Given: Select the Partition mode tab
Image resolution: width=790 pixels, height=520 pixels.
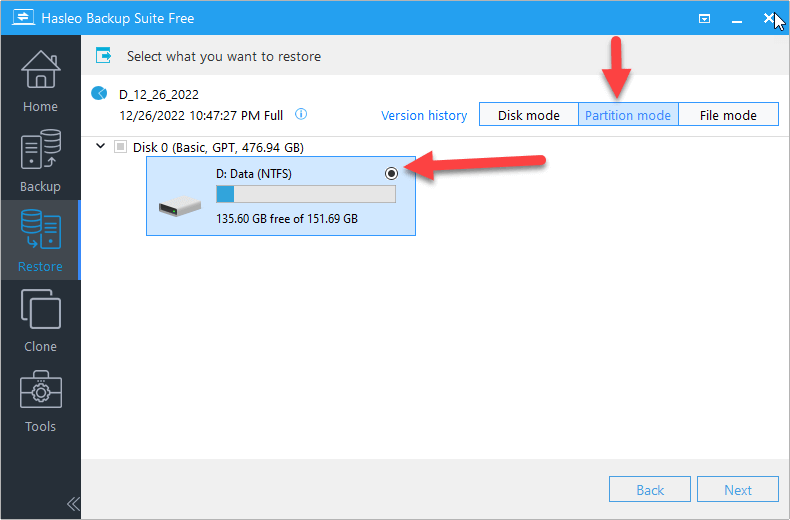Looking at the screenshot, I should pos(628,115).
